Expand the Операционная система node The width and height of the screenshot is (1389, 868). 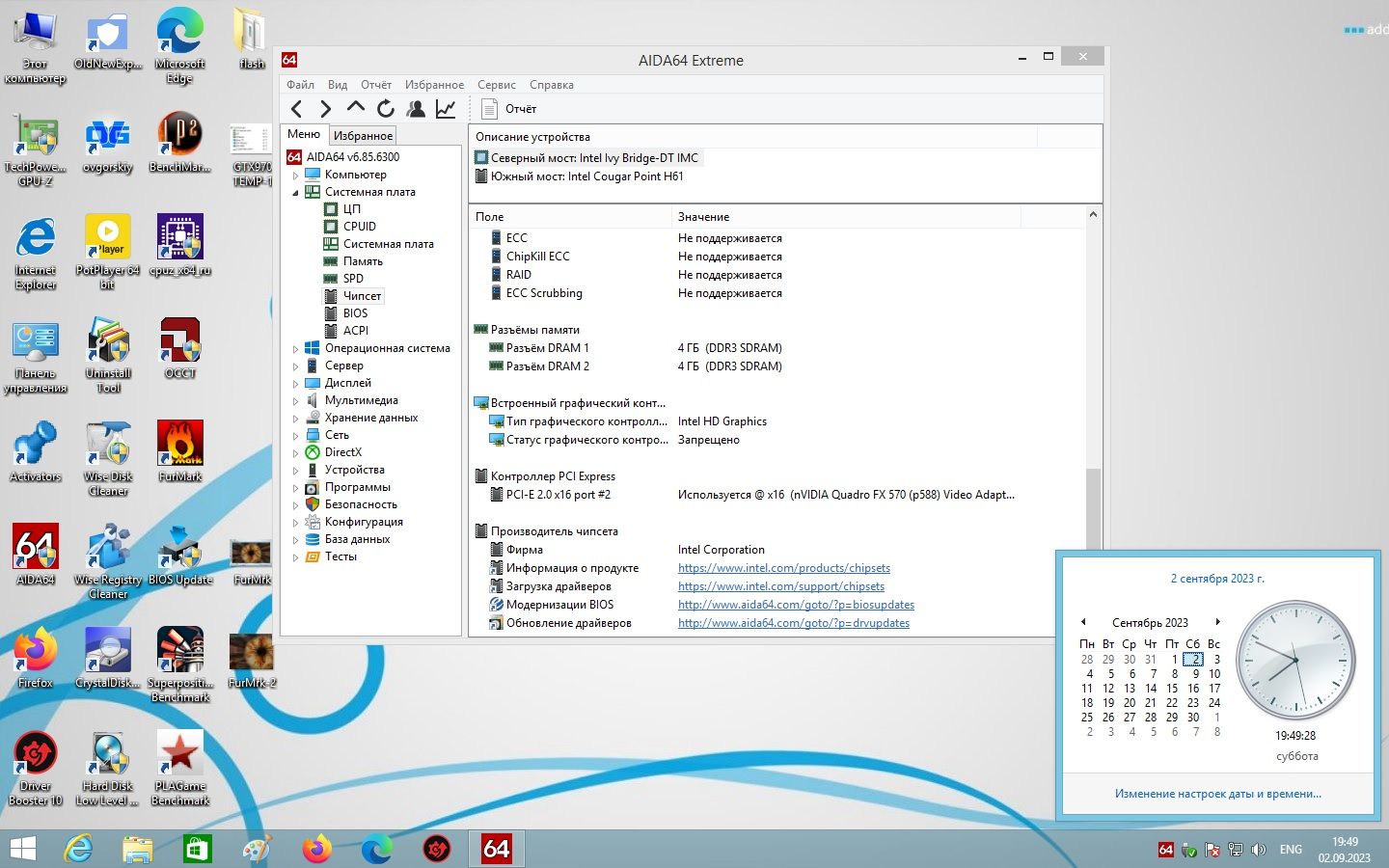(x=296, y=348)
